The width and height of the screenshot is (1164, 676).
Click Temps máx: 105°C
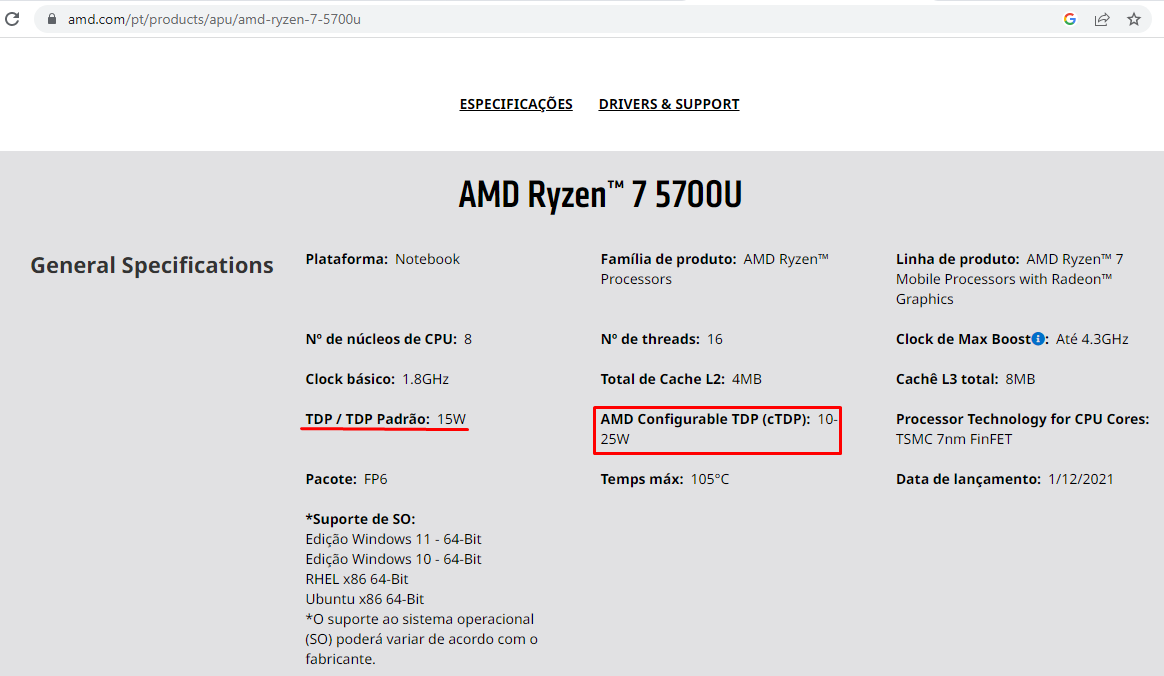point(664,479)
